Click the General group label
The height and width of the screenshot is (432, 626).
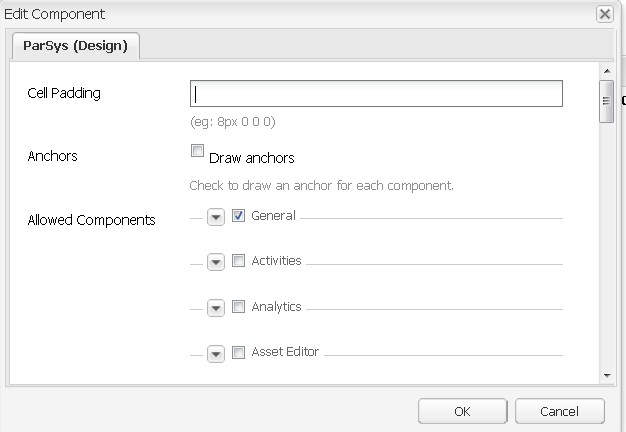[x=273, y=216]
